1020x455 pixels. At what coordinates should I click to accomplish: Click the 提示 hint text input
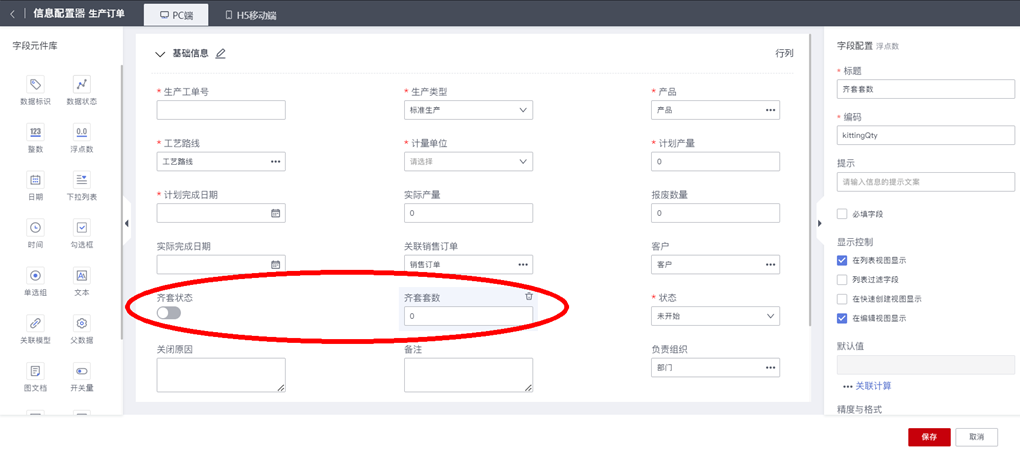925,182
